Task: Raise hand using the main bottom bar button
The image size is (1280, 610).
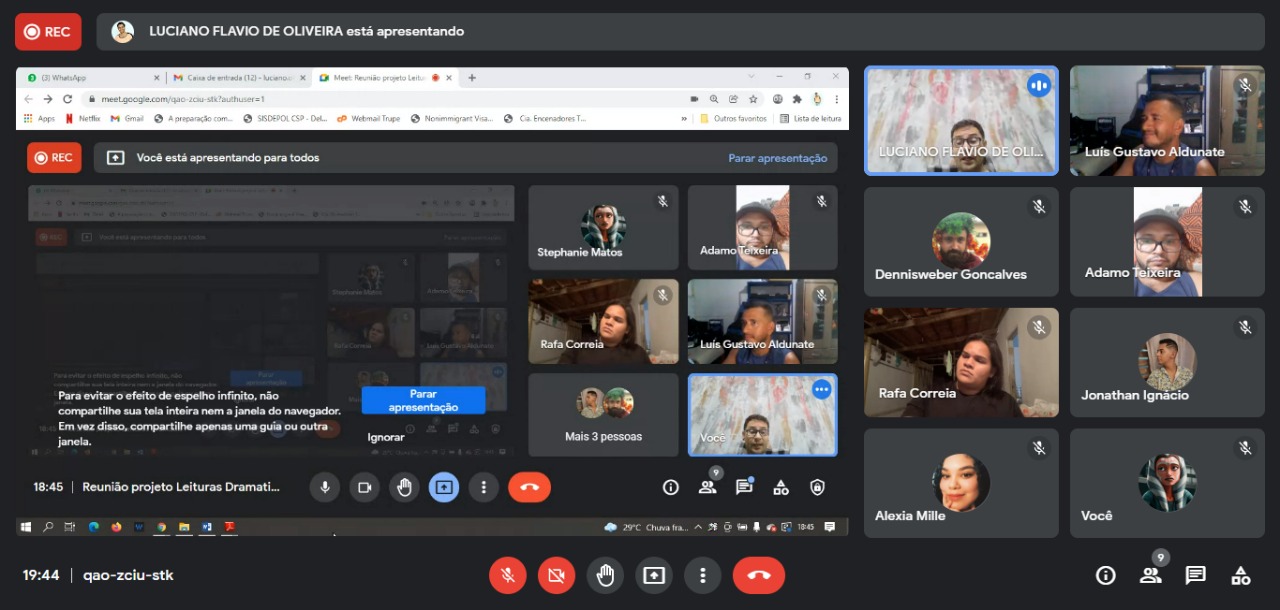Action: [605, 575]
